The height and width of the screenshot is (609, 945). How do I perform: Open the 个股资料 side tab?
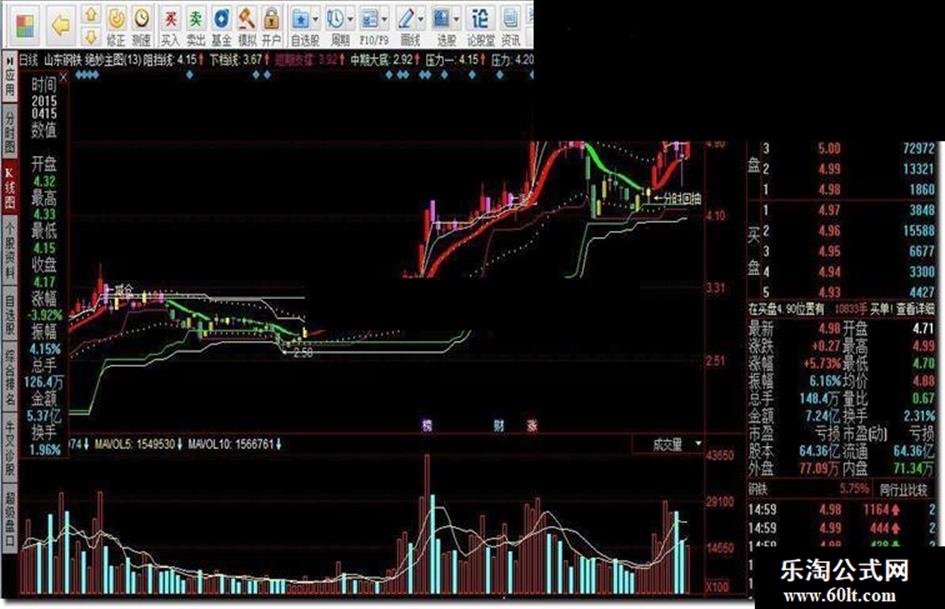tap(10, 250)
